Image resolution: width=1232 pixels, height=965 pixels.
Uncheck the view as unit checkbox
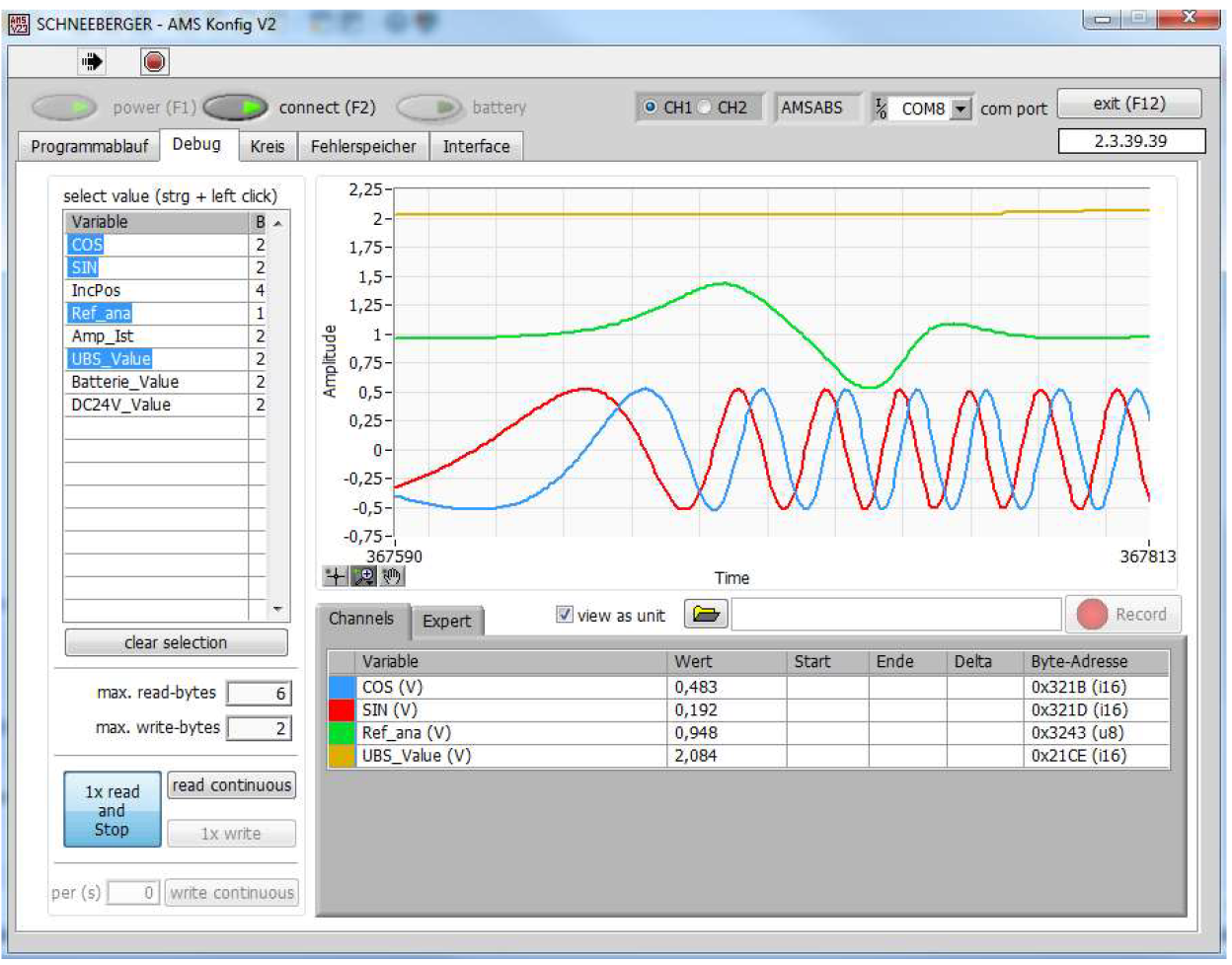click(565, 615)
